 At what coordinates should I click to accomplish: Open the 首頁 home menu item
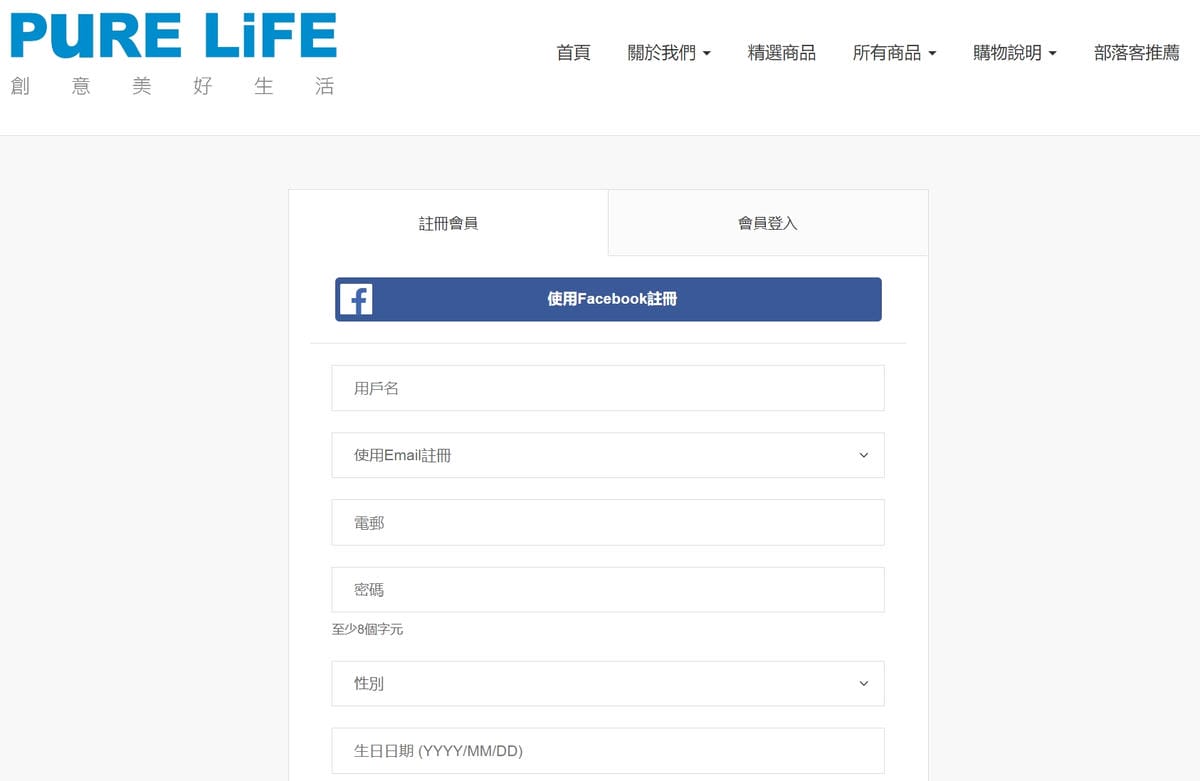573,53
